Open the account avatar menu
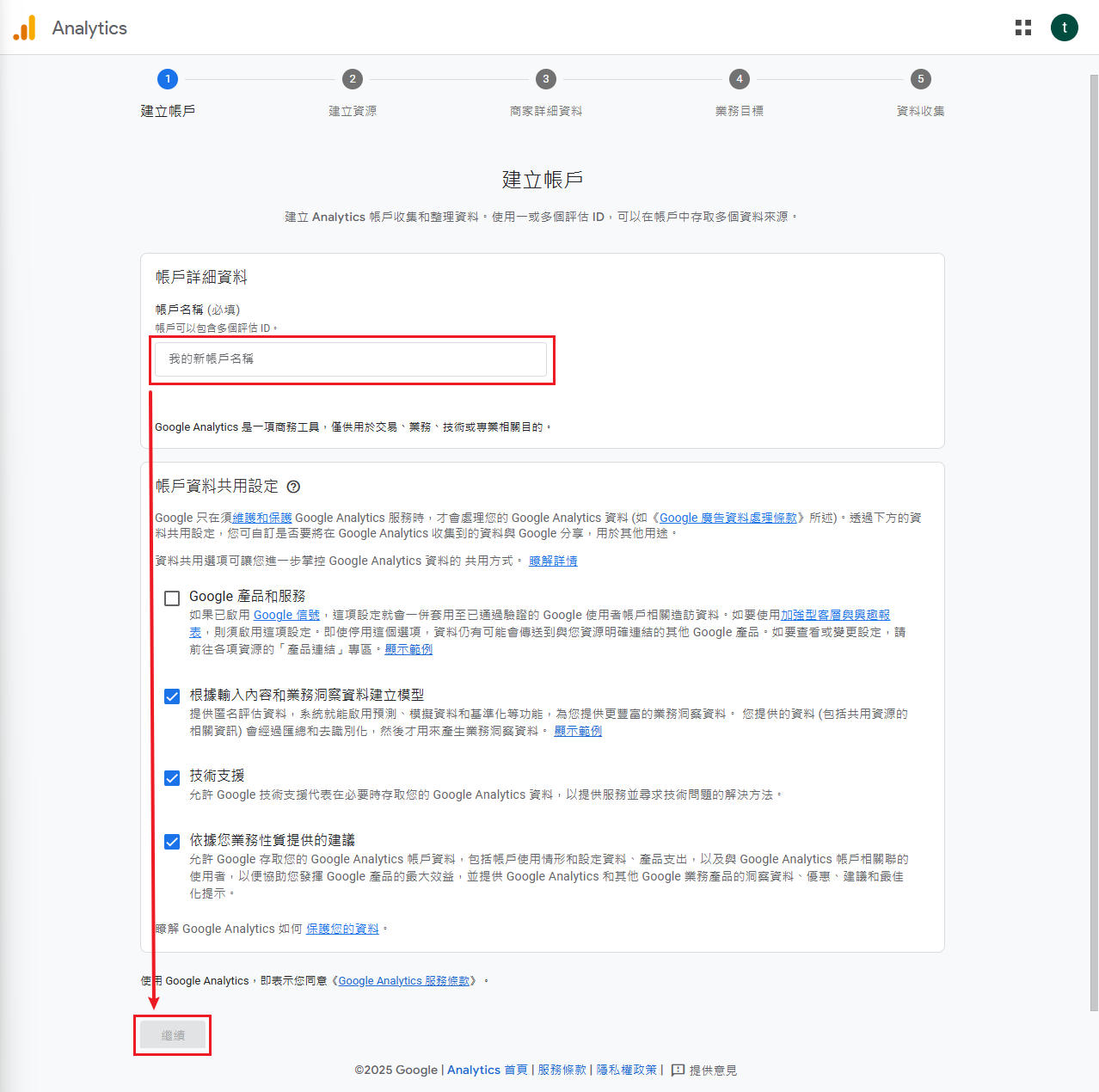 [x=1064, y=28]
